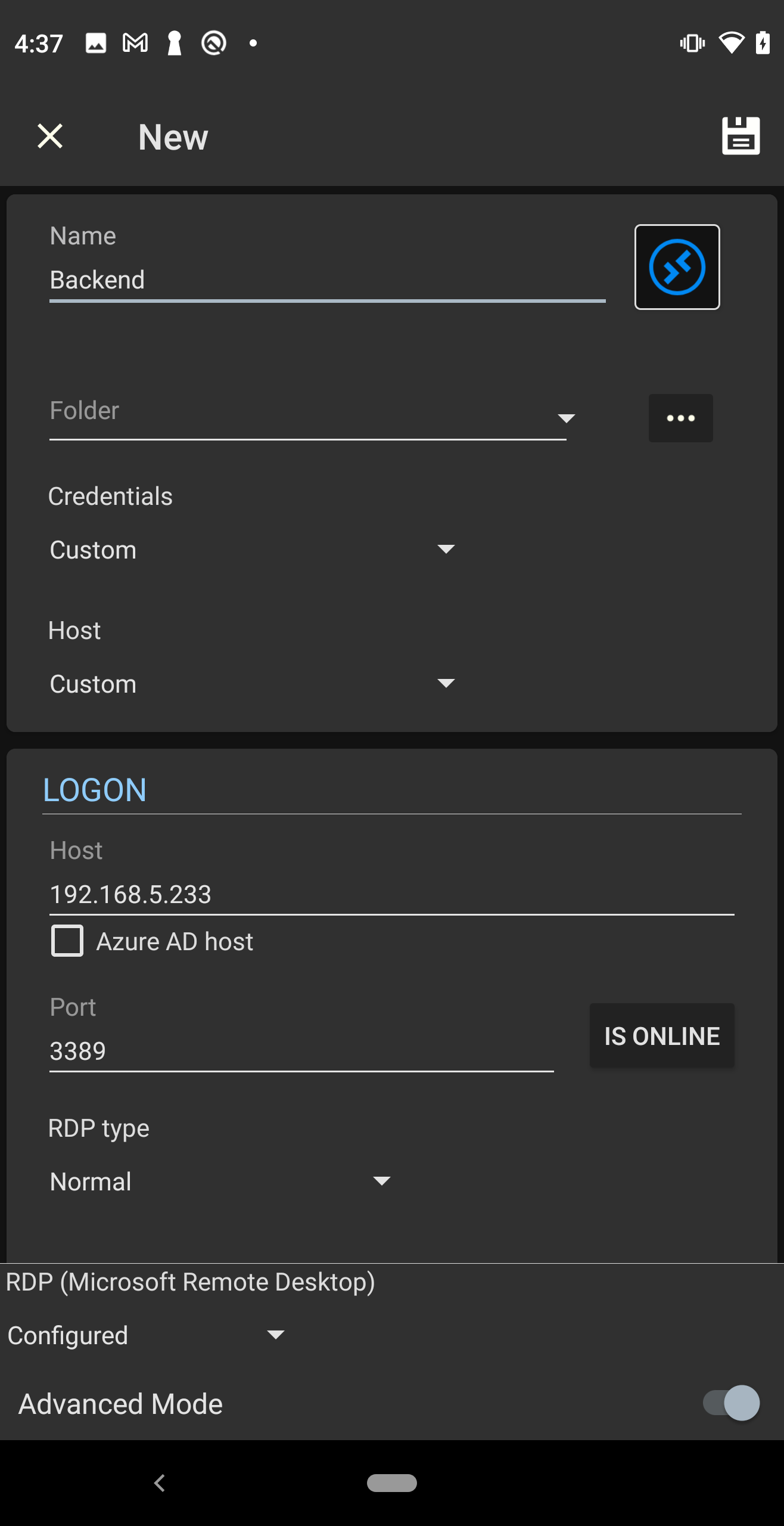784x1526 pixels.
Task: Close the New entry form
Action: [50, 136]
